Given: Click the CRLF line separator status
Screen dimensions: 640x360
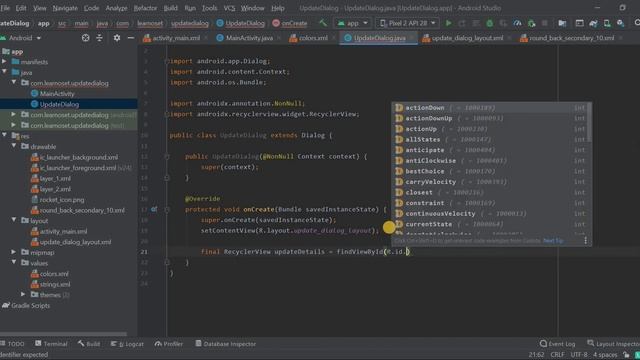Looking at the screenshot, I should point(557,355).
